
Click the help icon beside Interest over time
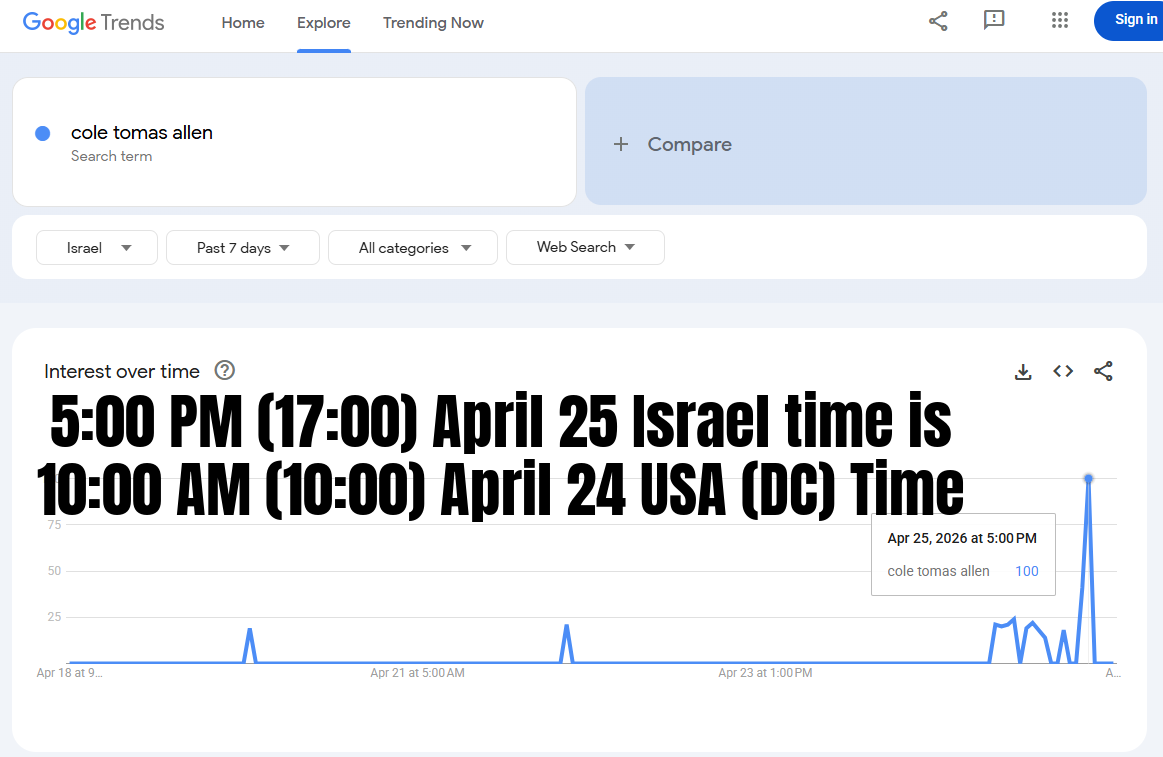(225, 370)
